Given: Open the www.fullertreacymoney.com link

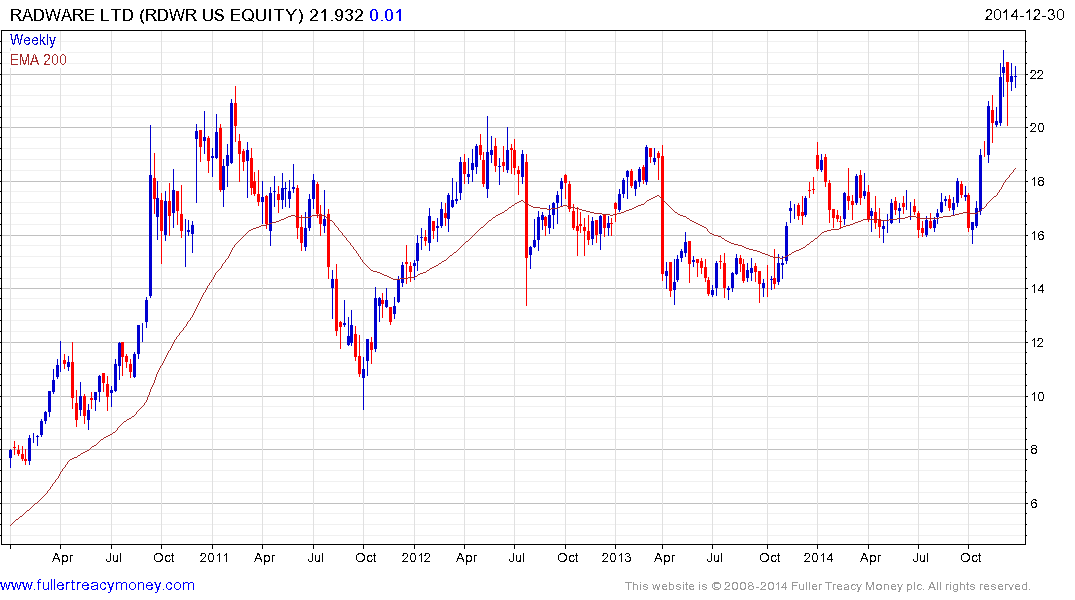Looking at the screenshot, I should [97, 586].
